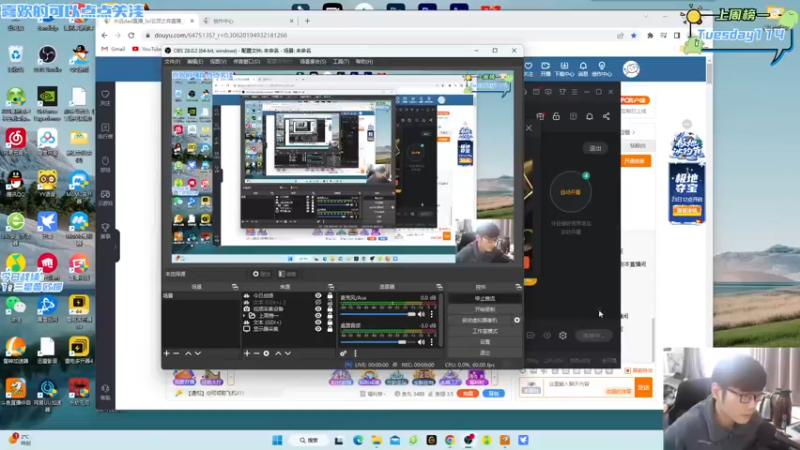Pop out the Sources dock using its header icon
Screen dimensions: 800x450
tap(331, 287)
